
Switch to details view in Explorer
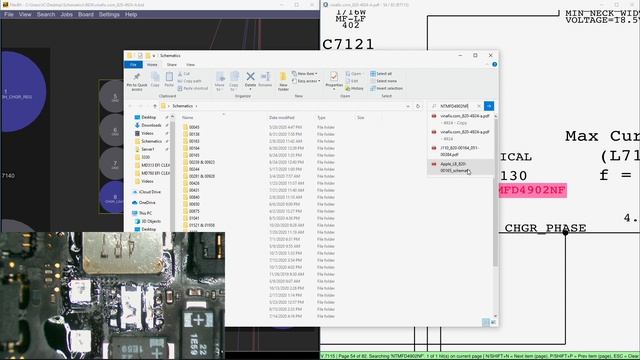tap(486, 322)
